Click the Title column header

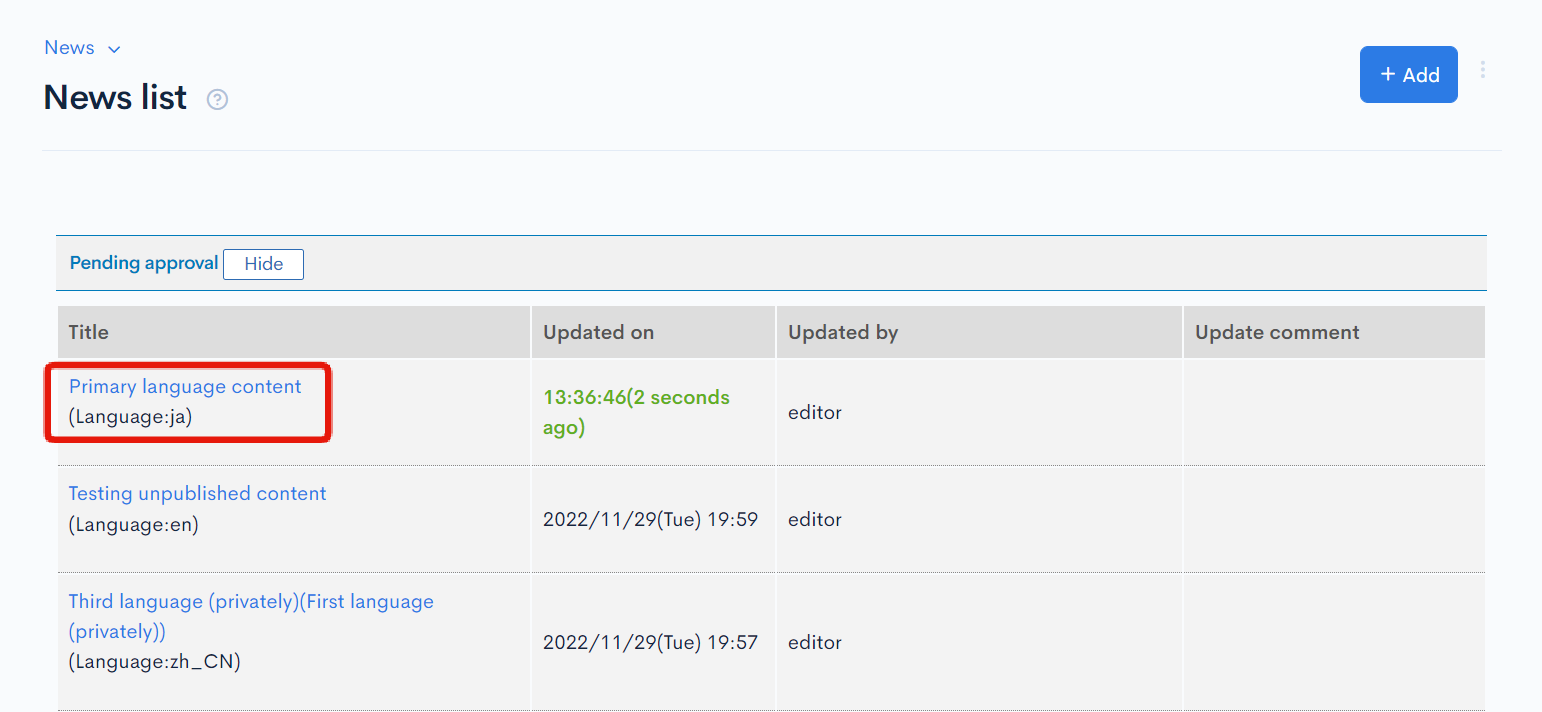[x=293, y=332]
